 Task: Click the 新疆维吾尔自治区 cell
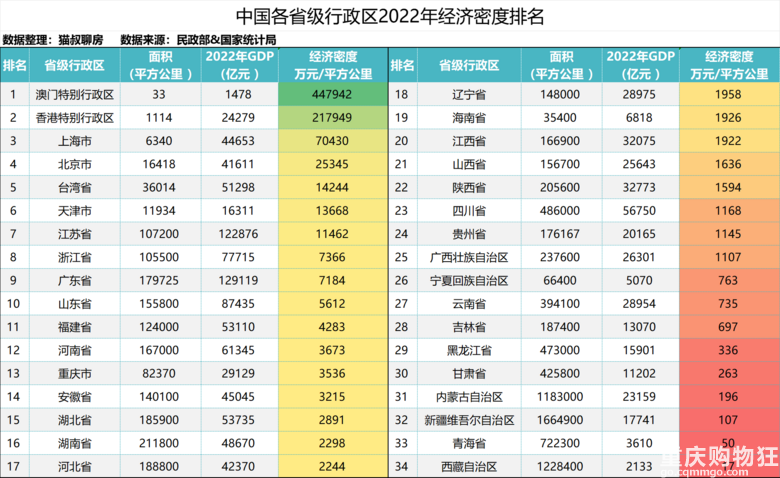click(x=469, y=420)
